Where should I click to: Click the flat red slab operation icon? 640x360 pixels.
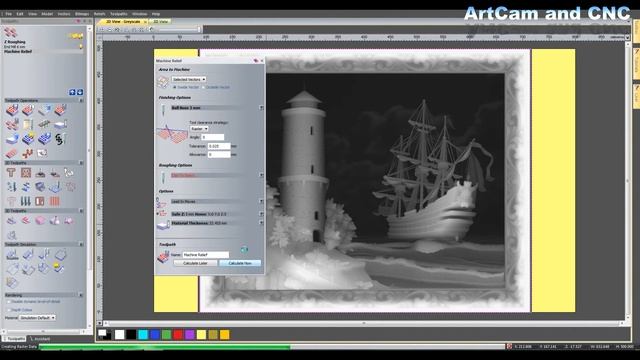pyautogui.click(x=11, y=153)
